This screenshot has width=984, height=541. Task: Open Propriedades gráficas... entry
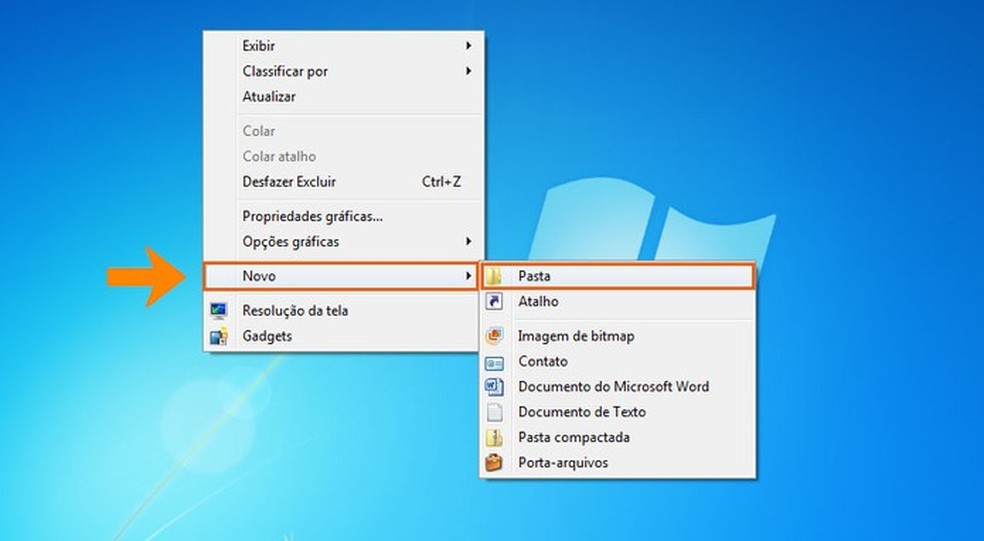tap(343, 217)
